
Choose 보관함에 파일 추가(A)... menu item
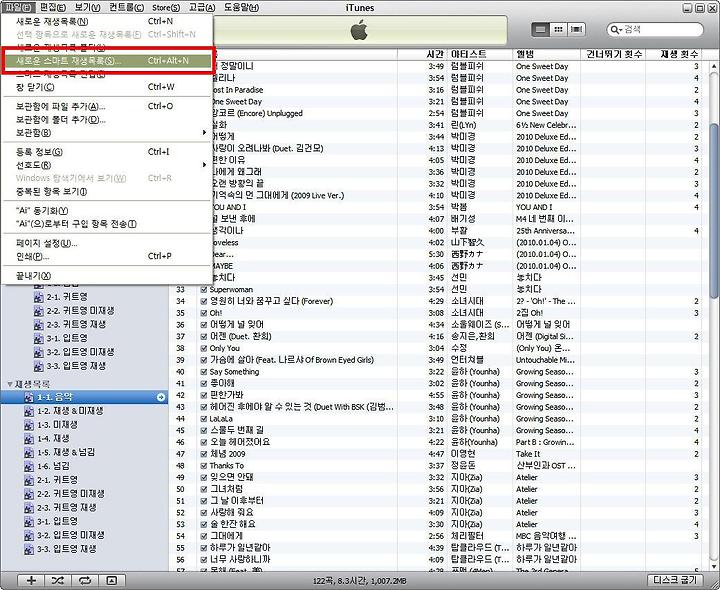[x=107, y=107]
